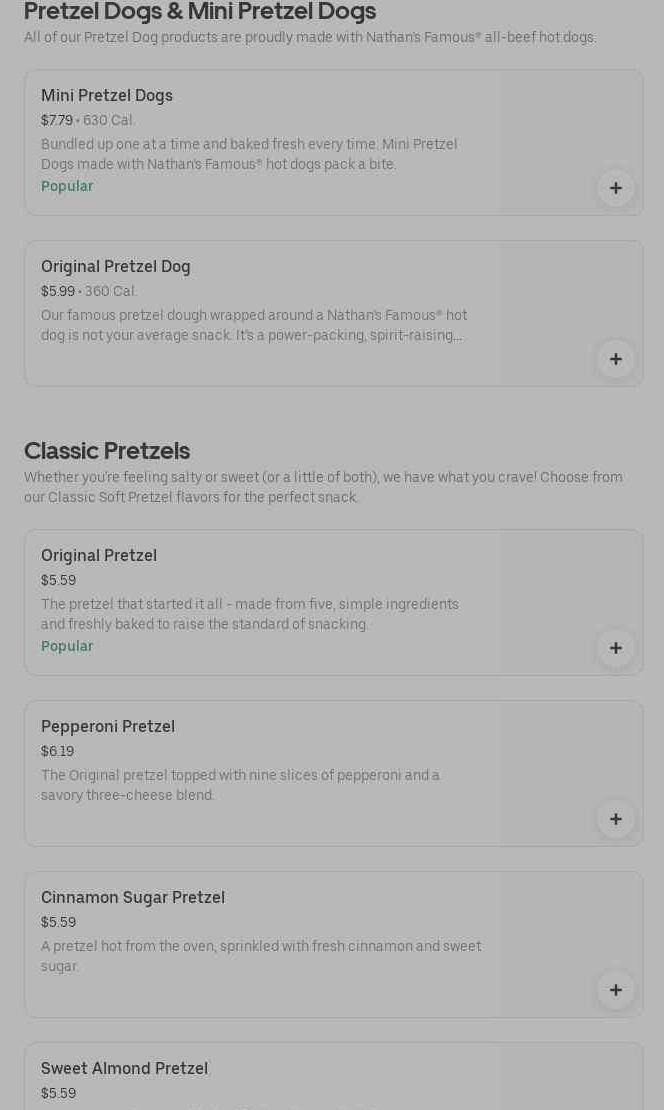Viewport: 664px width, 1110px height.
Task: Click the Pretzel Dogs & Mini Pretzel Dogs heading
Action: coord(200,12)
